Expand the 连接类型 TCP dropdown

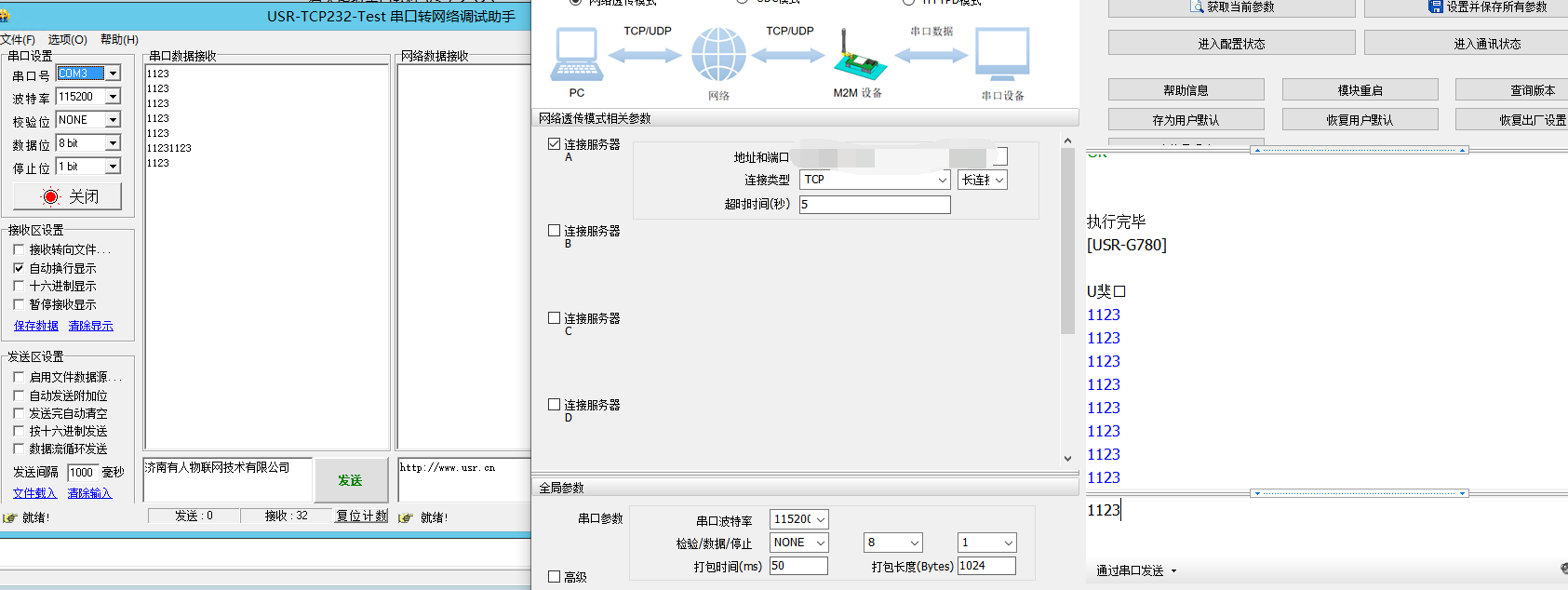[942, 180]
